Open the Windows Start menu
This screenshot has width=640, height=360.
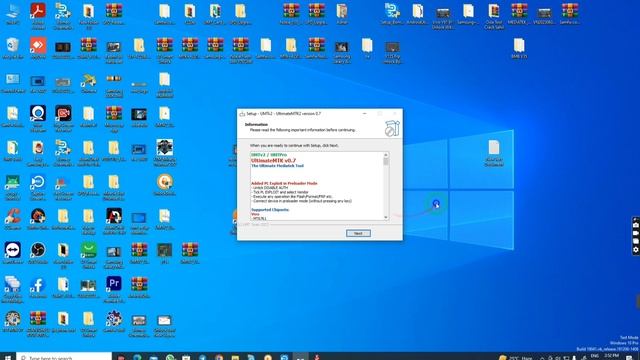pos(7,357)
